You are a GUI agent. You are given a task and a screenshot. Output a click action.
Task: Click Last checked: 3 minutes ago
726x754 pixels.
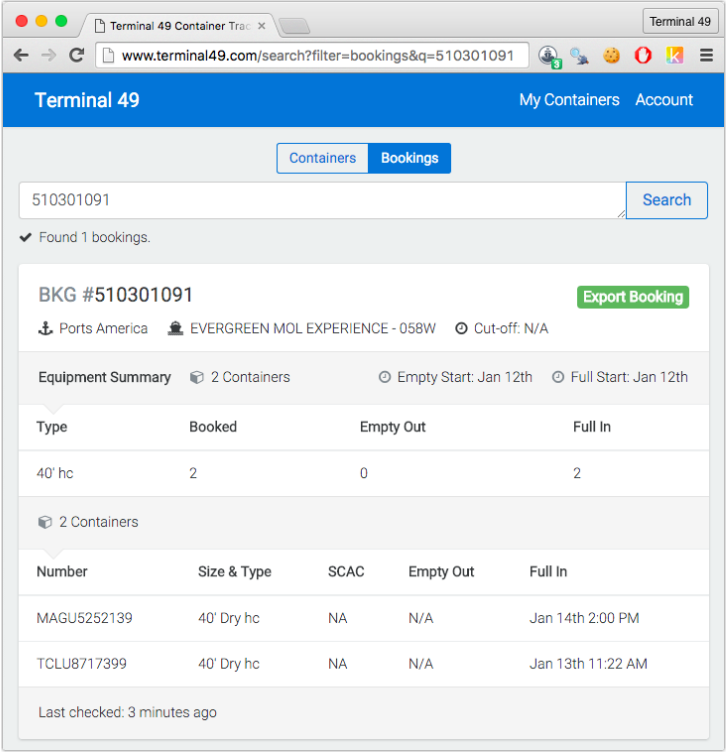pyautogui.click(x=127, y=712)
